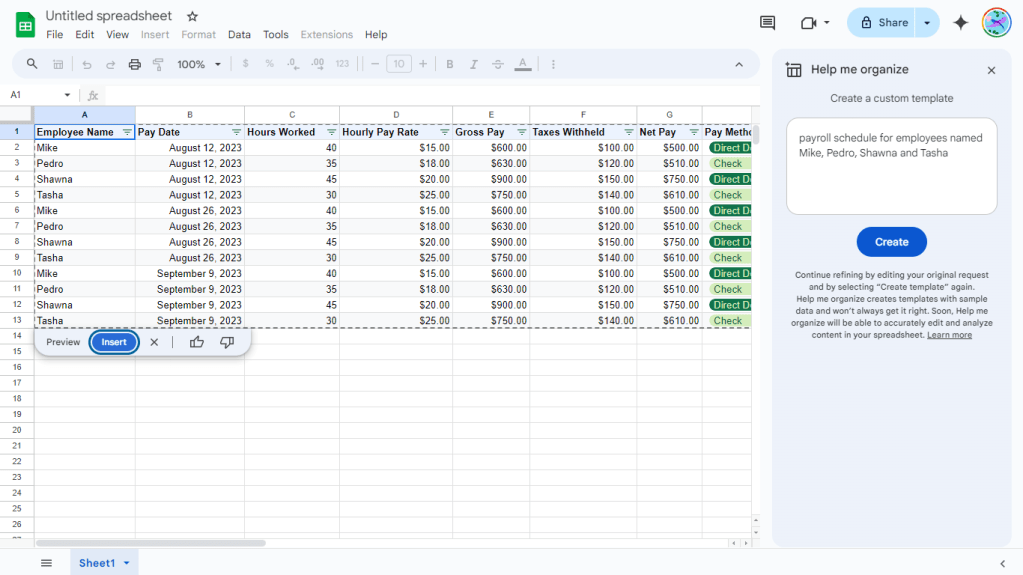Increase decimal places icon
The height and width of the screenshot is (575, 1023).
pos(318,64)
